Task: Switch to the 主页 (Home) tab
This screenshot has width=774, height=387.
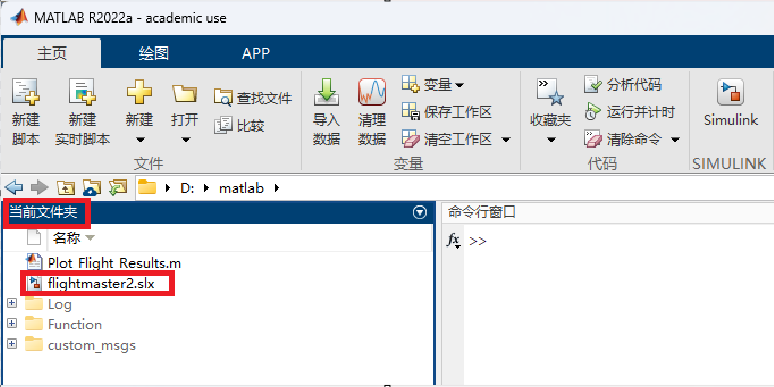Action: [52, 53]
